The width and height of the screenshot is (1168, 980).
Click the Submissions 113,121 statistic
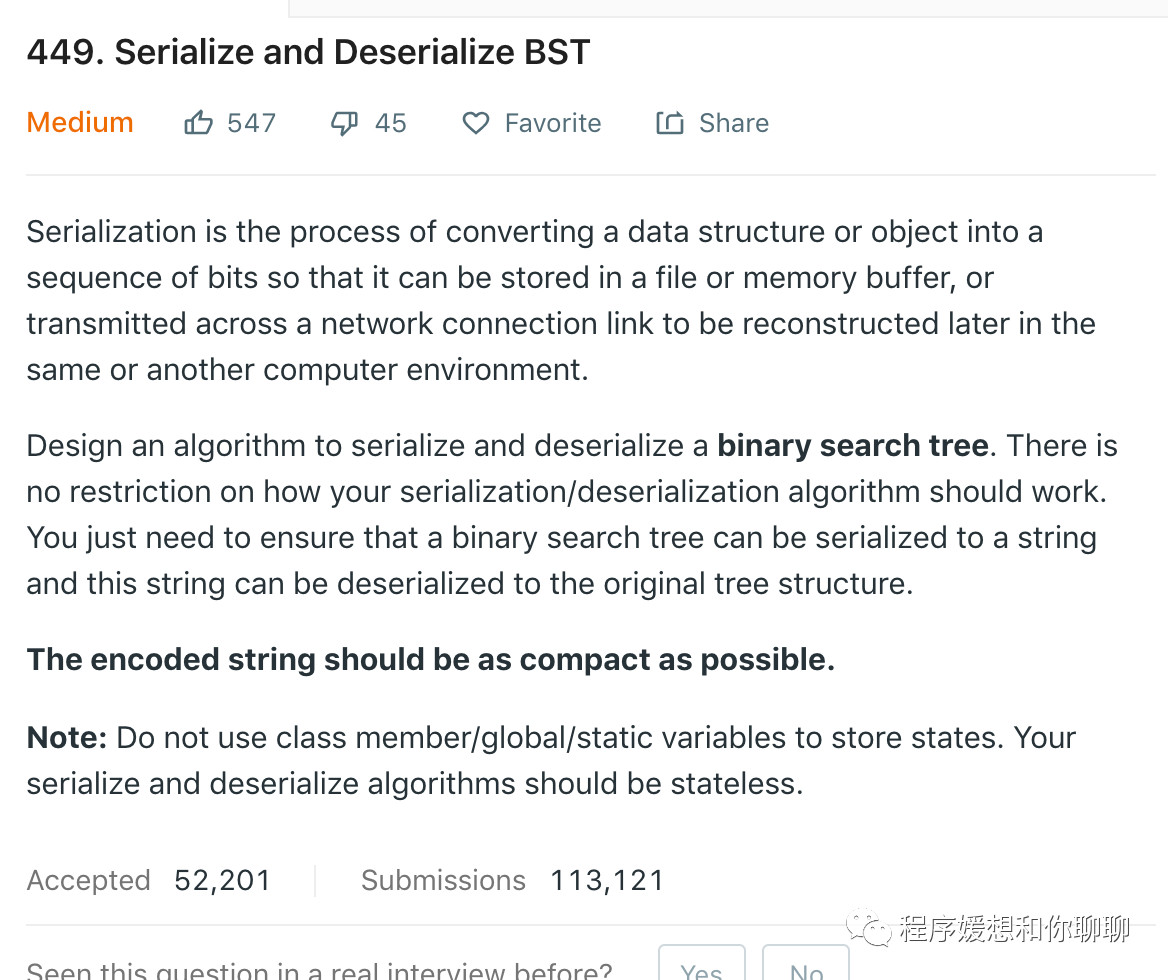pyautogui.click(x=512, y=880)
